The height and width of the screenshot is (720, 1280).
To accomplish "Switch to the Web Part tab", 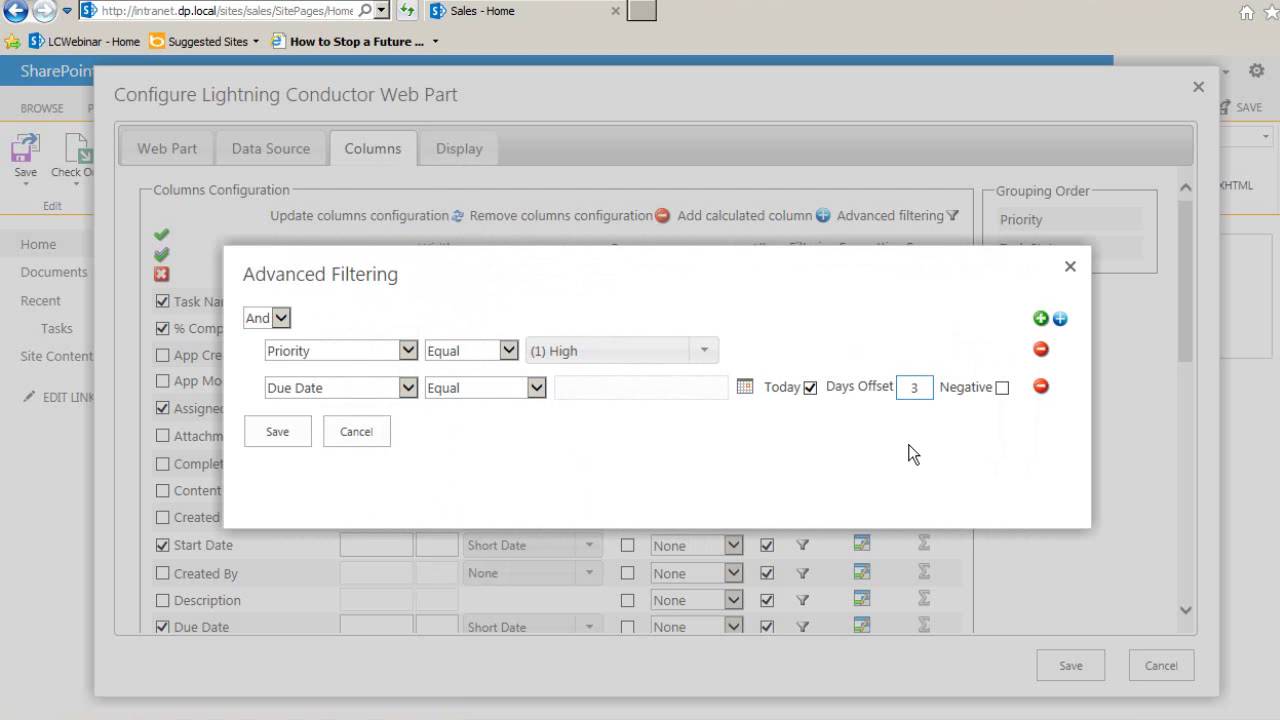I will click(x=167, y=148).
